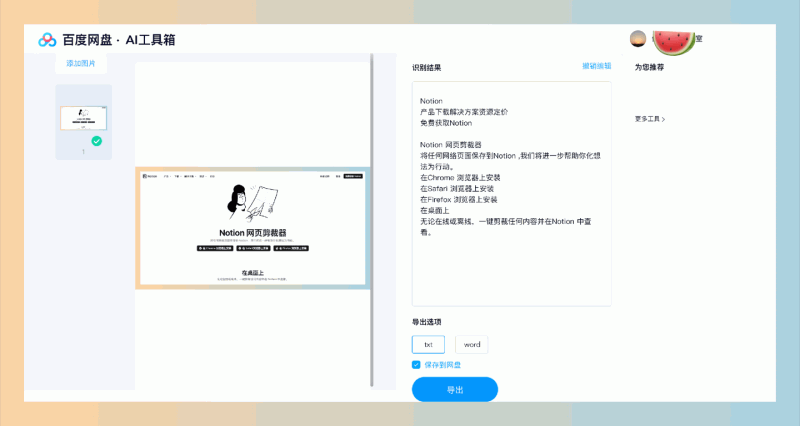
Task: Click the line Notion 网页剪裁器 in results
Action: tap(451, 145)
